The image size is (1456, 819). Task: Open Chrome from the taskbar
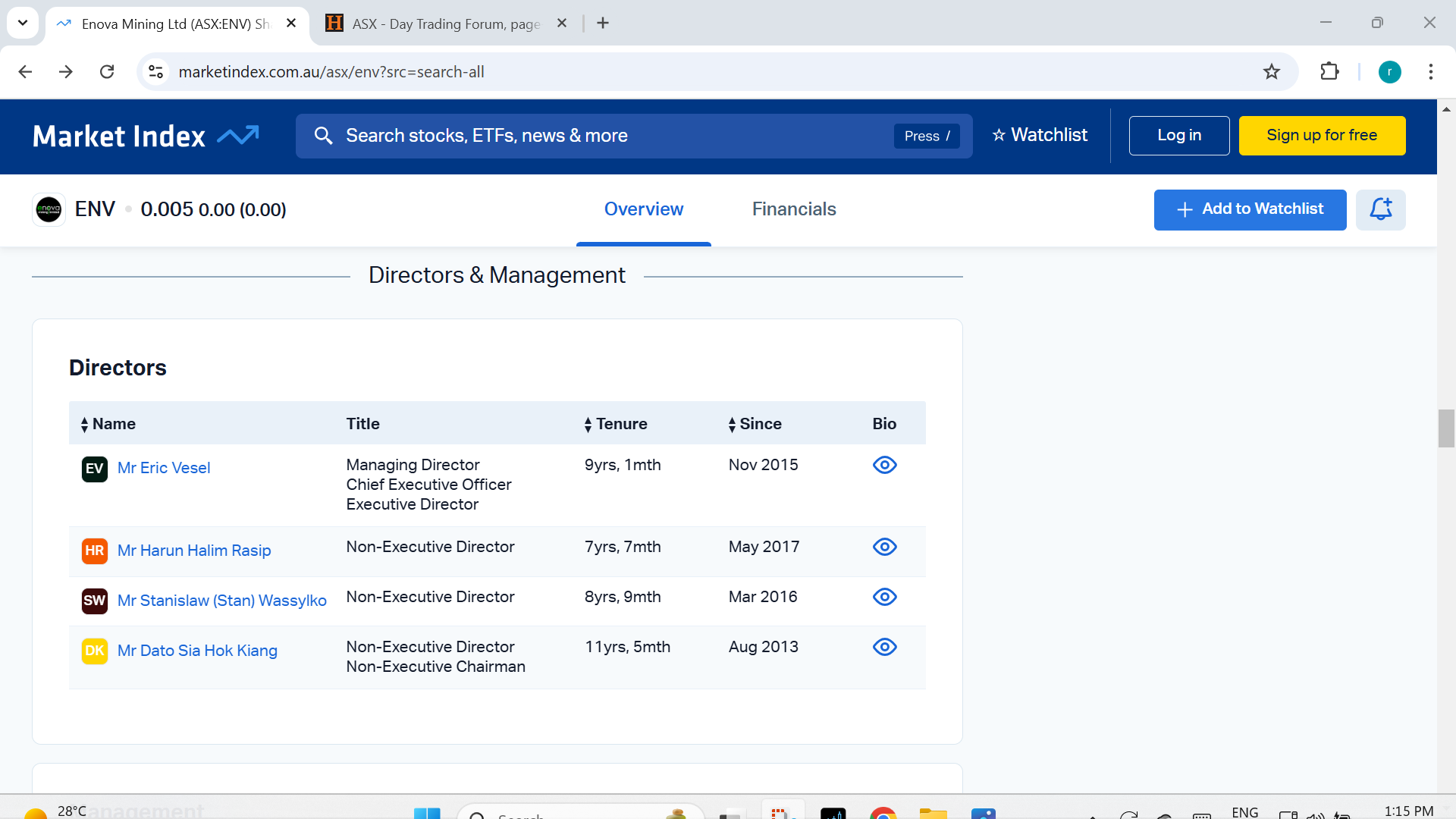883,814
